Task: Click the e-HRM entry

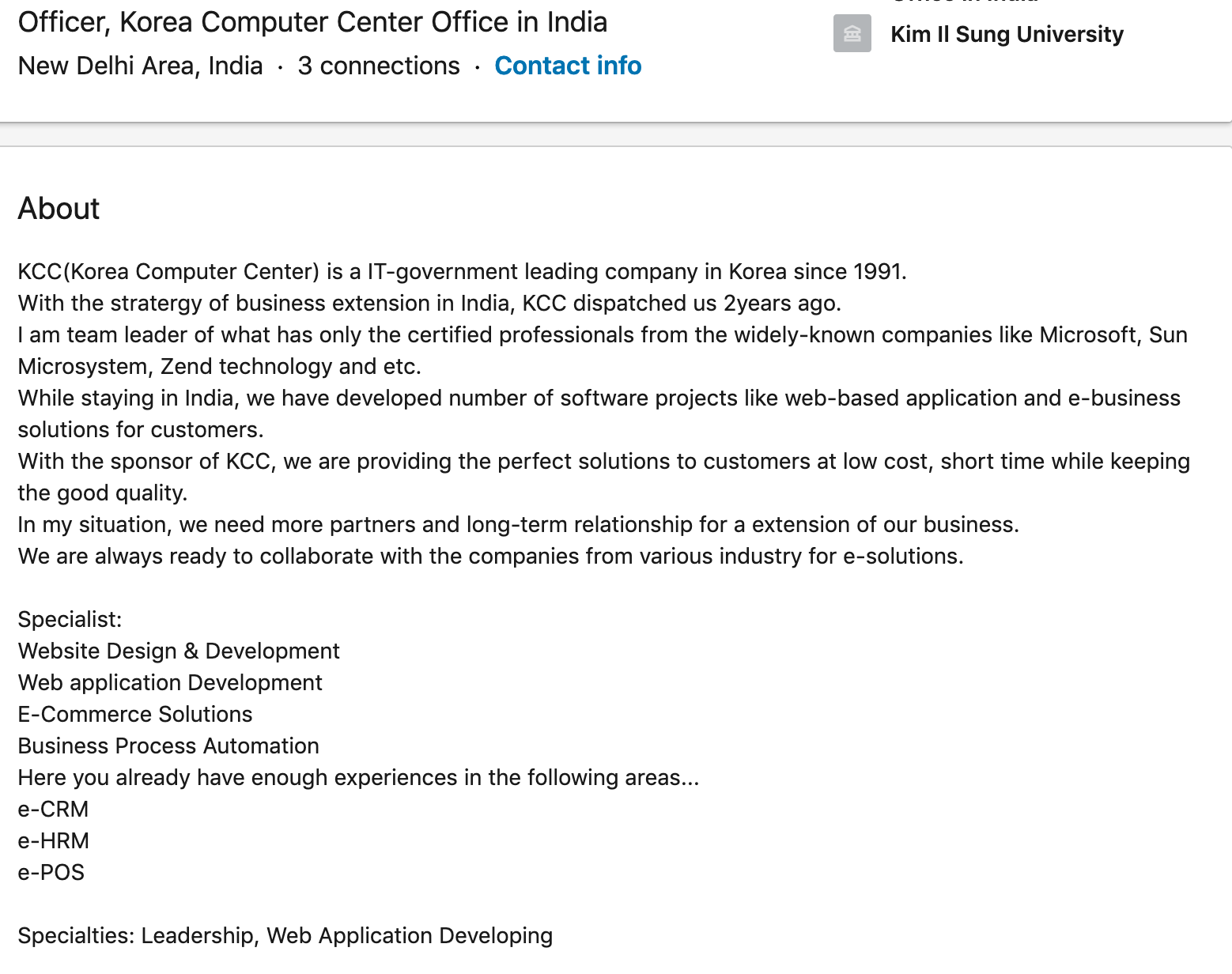Action: (x=54, y=840)
